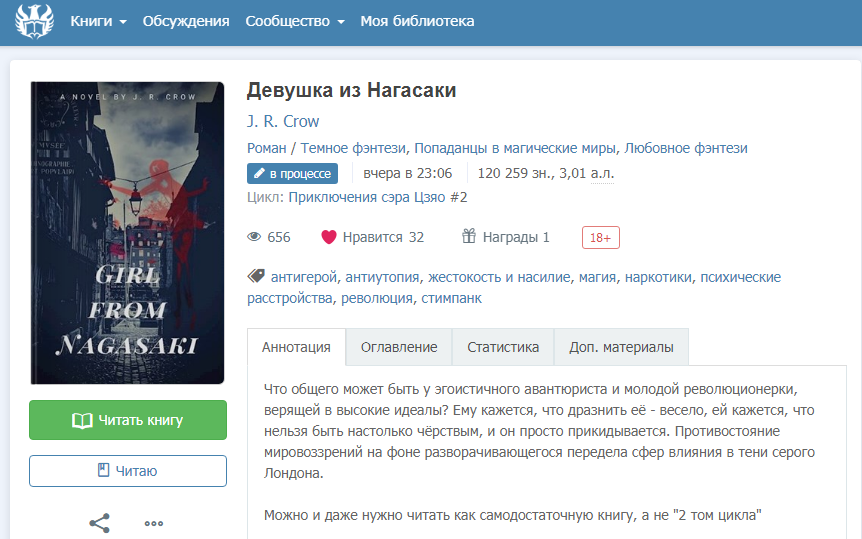The height and width of the screenshot is (539, 862).
Task: Switch to the Оглавление tab
Action: pyautogui.click(x=399, y=347)
